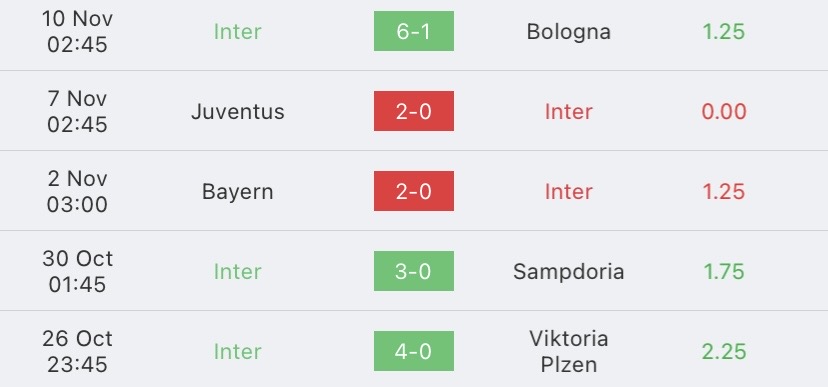
Task: Select Bayern team name
Action: click(238, 192)
